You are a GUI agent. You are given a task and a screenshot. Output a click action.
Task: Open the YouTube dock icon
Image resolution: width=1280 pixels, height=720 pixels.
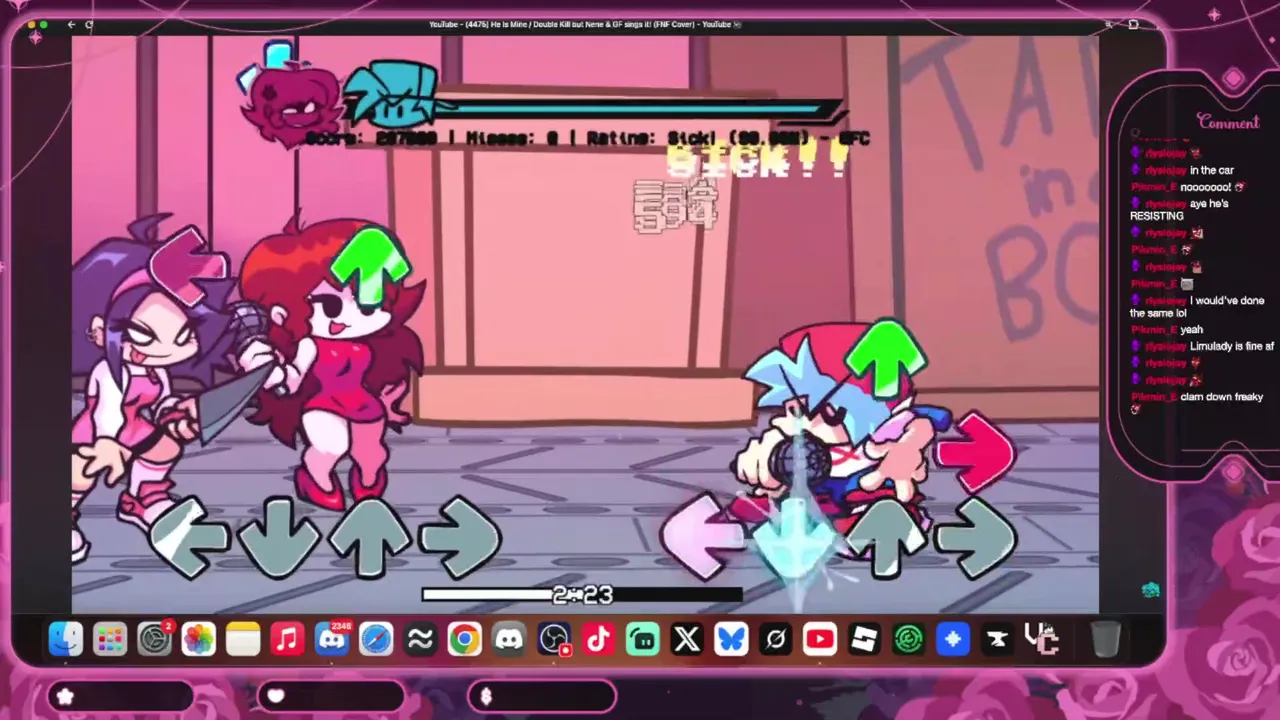[x=819, y=639]
